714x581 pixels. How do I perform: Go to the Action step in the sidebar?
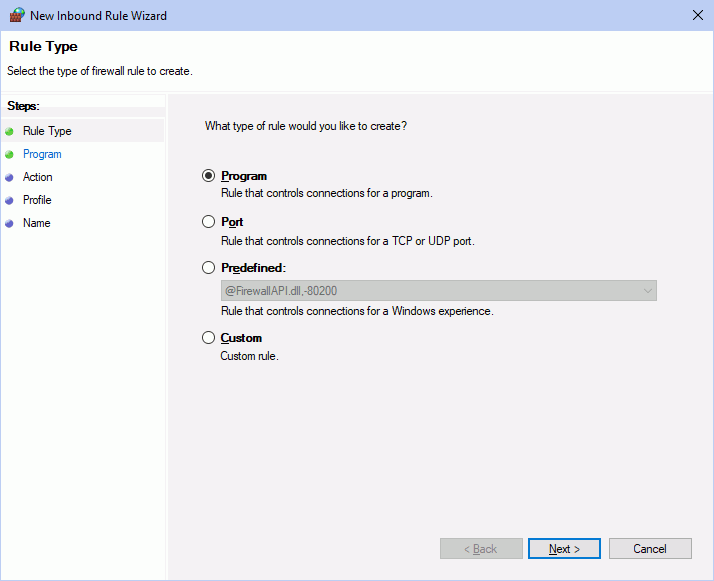pyautogui.click(x=38, y=177)
